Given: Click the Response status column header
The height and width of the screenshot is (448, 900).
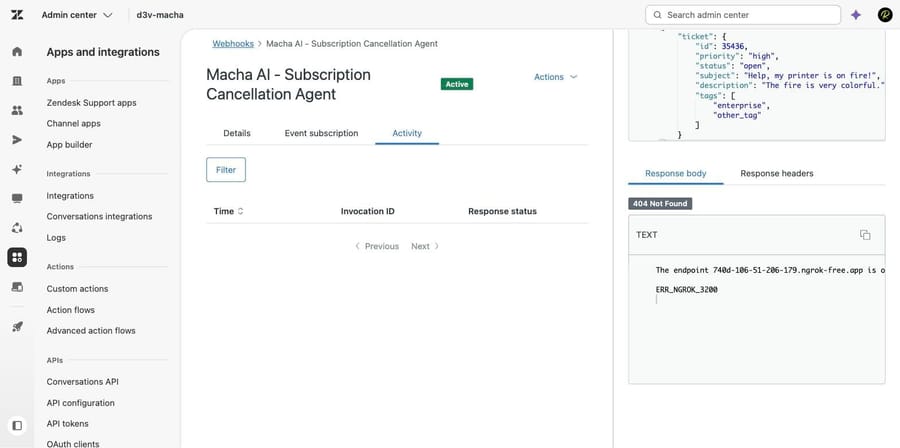Looking at the screenshot, I should pyautogui.click(x=502, y=211).
